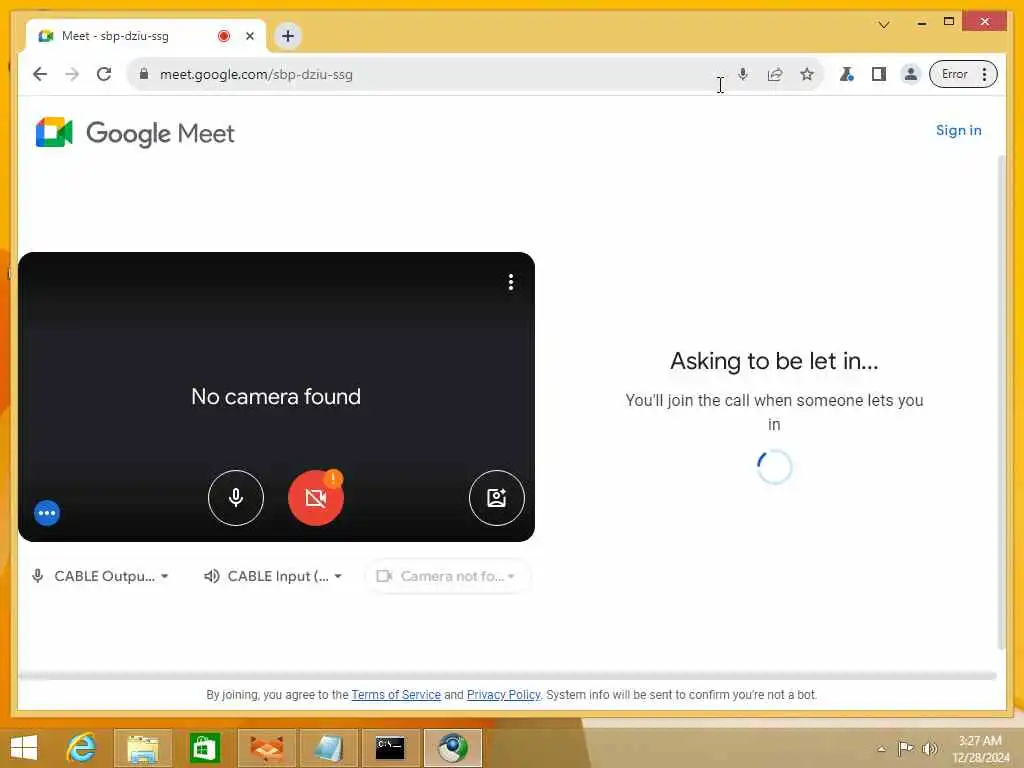
Task: Open the Windows Start button
Action: click(x=24, y=748)
